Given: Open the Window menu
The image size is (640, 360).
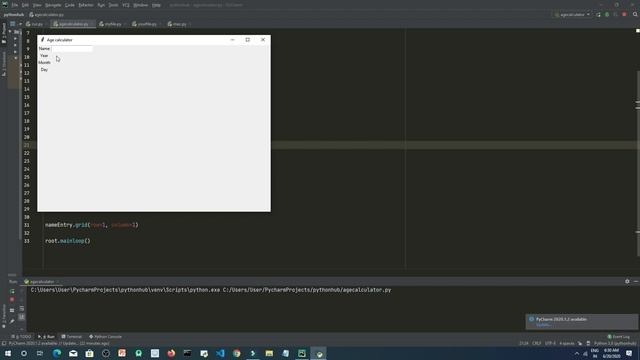Looking at the screenshot, I should [141, 5].
